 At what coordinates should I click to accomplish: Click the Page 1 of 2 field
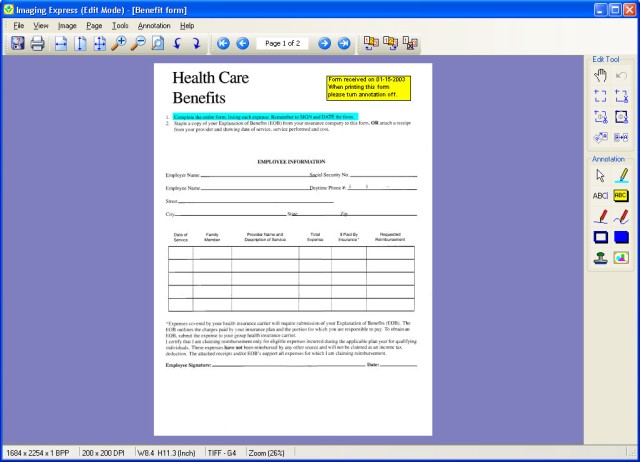pos(282,43)
